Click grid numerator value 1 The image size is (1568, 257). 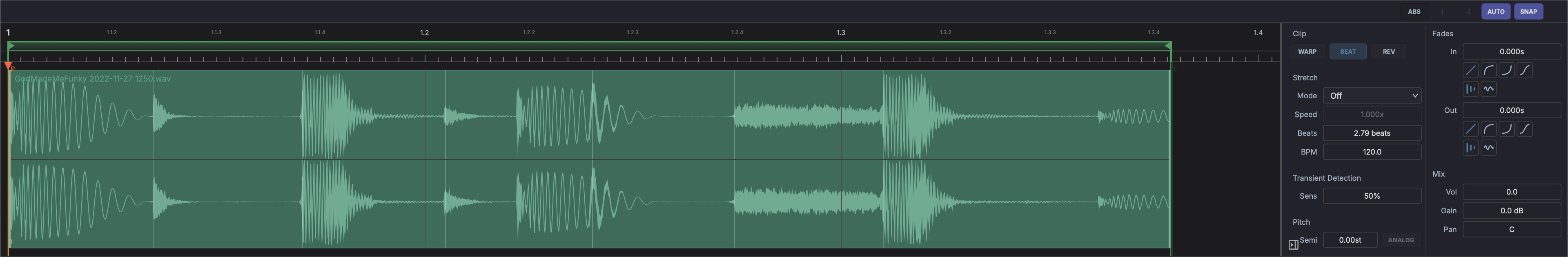click(x=1442, y=11)
